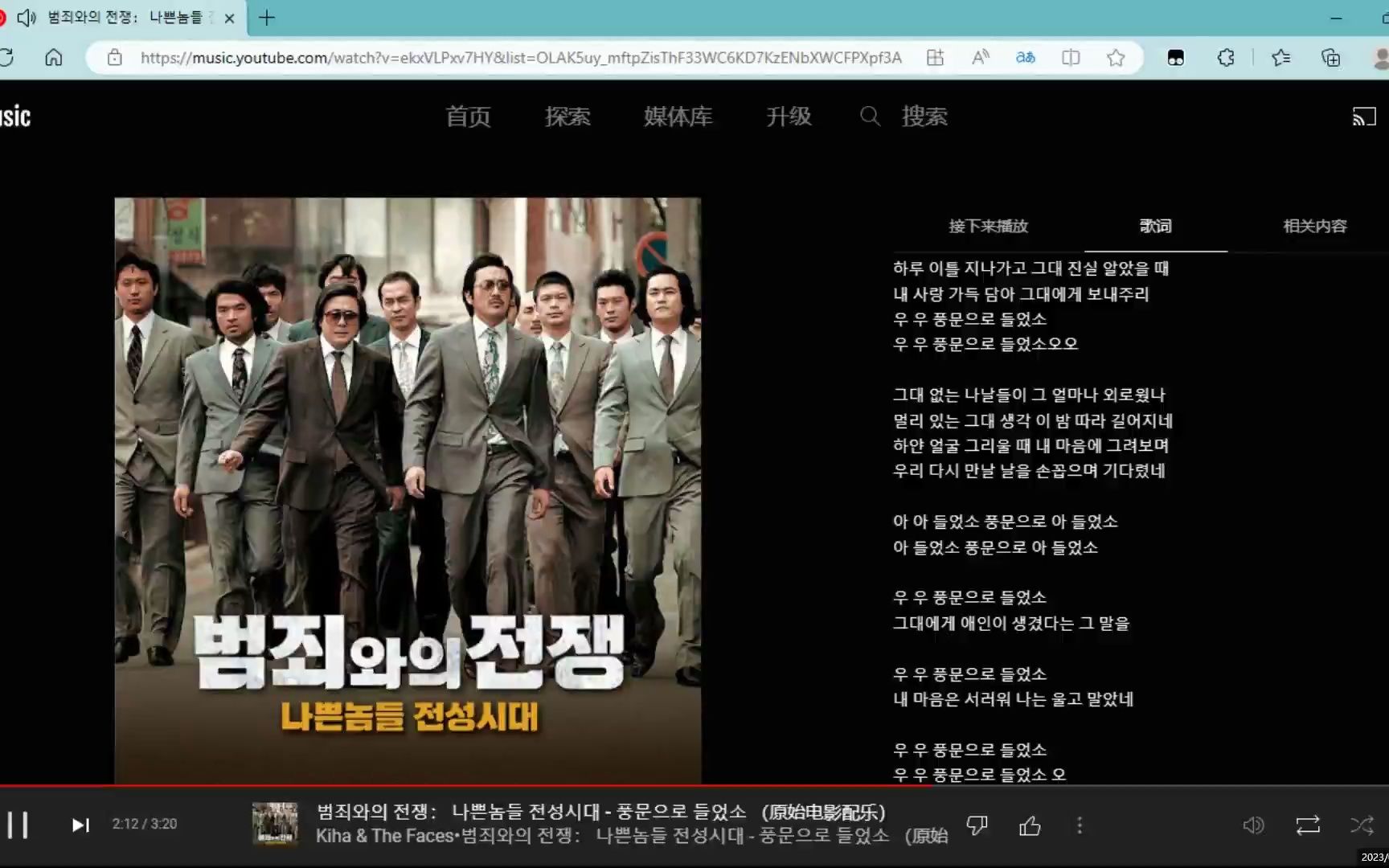Click the browser address bar URL
This screenshot has width=1389, height=868.
[521, 58]
